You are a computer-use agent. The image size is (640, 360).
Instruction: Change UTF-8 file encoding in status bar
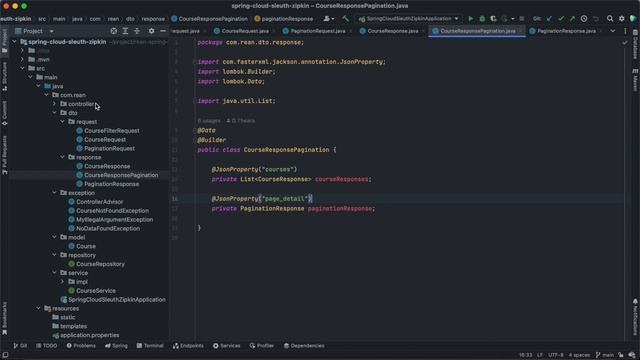click(x=556, y=355)
